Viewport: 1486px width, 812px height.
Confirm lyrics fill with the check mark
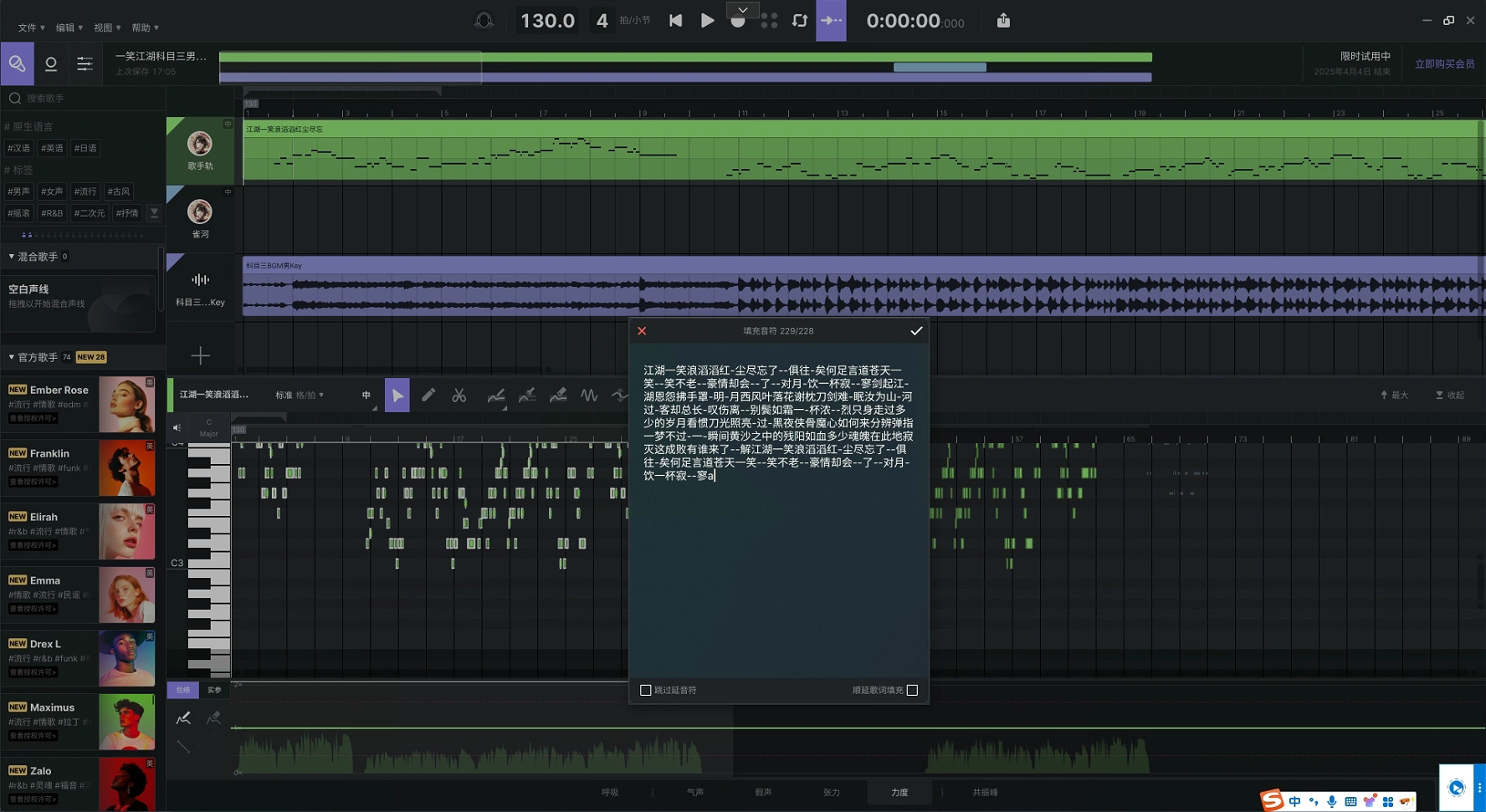point(916,331)
